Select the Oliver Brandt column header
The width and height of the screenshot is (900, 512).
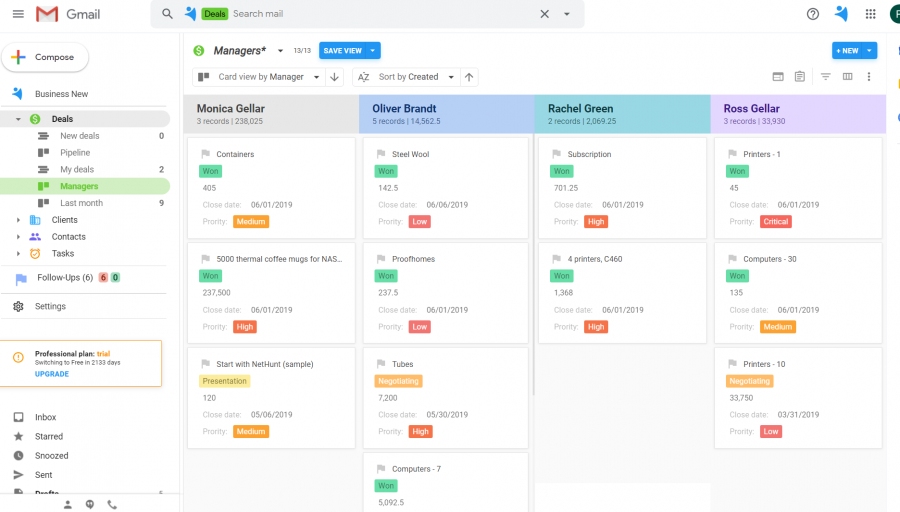pyautogui.click(x=447, y=114)
